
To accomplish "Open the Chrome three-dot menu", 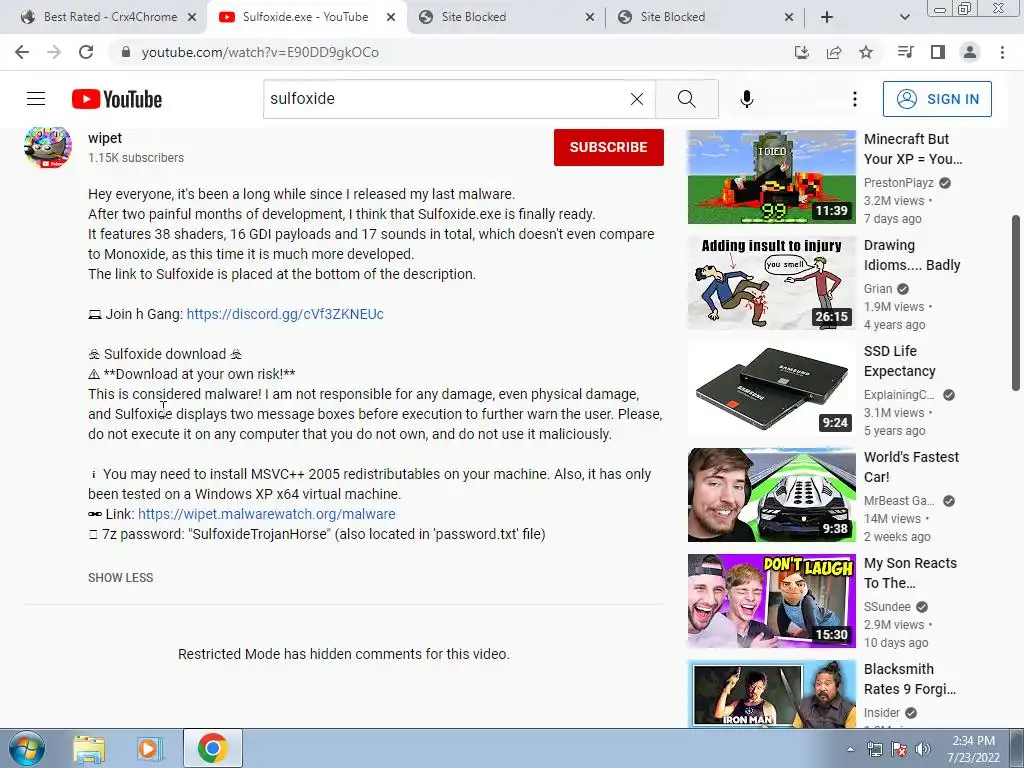I will click(1002, 52).
